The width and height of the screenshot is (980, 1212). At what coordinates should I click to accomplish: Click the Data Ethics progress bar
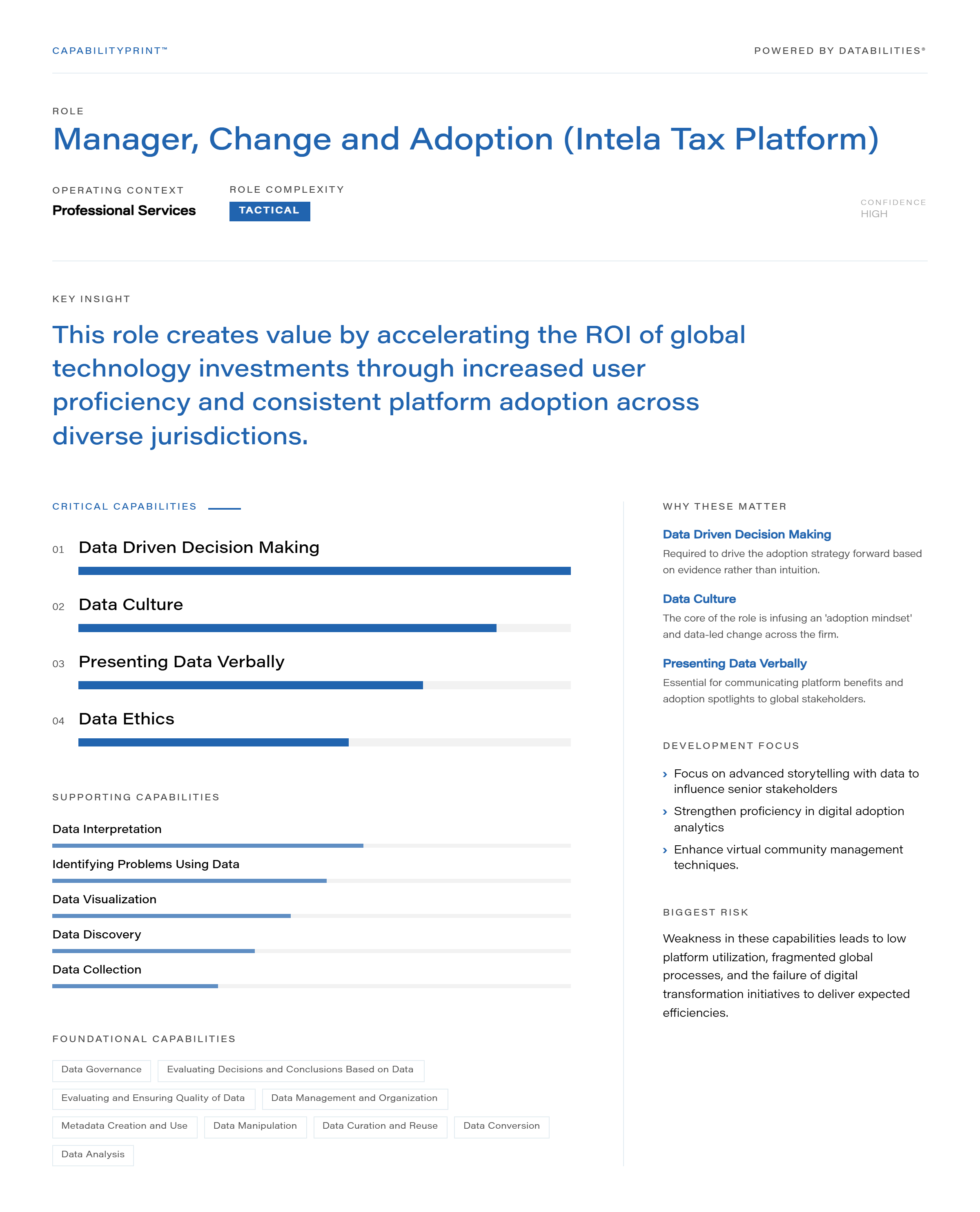tap(325, 742)
